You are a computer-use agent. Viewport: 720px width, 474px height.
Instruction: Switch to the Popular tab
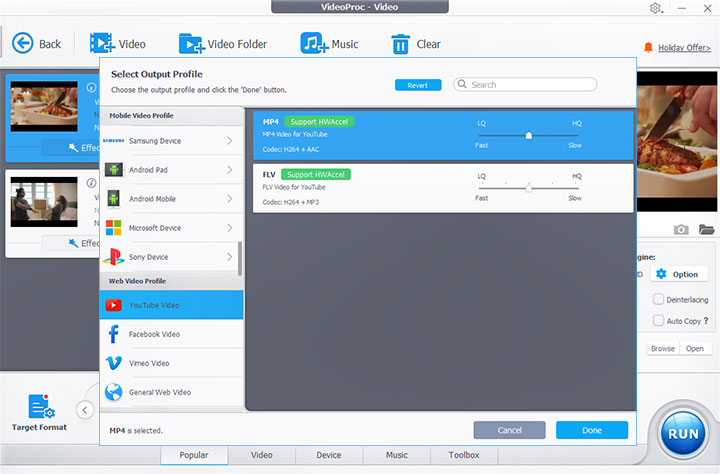coord(194,455)
